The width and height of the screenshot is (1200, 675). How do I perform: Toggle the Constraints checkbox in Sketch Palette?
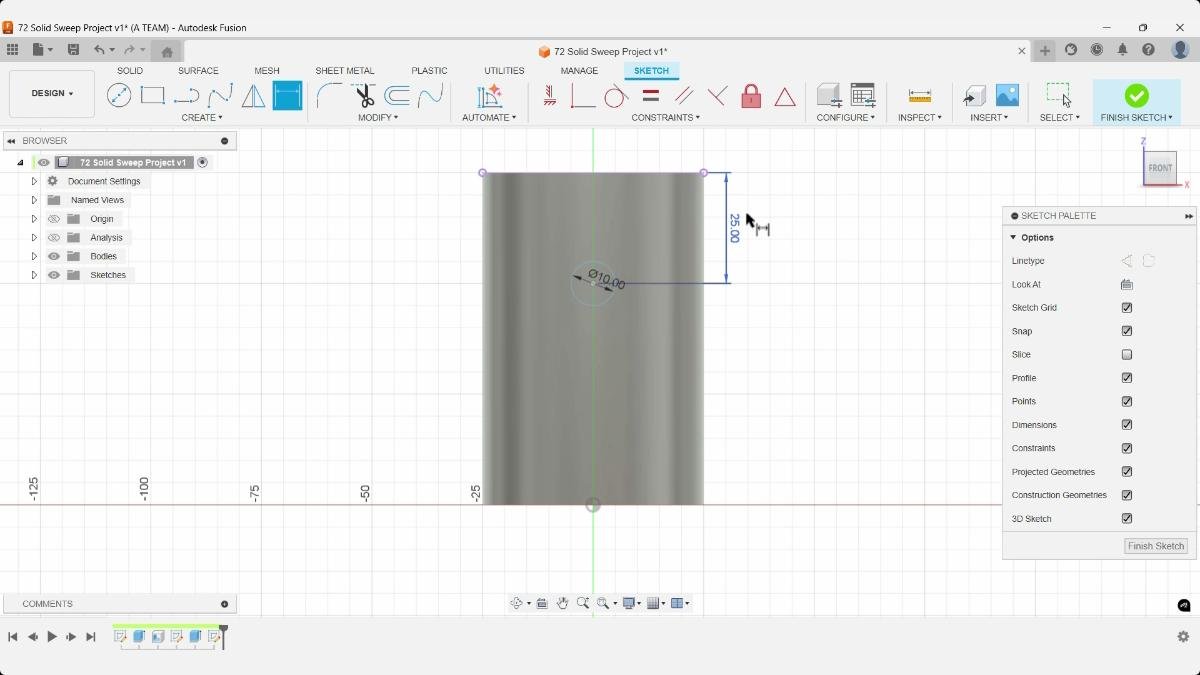point(1127,448)
